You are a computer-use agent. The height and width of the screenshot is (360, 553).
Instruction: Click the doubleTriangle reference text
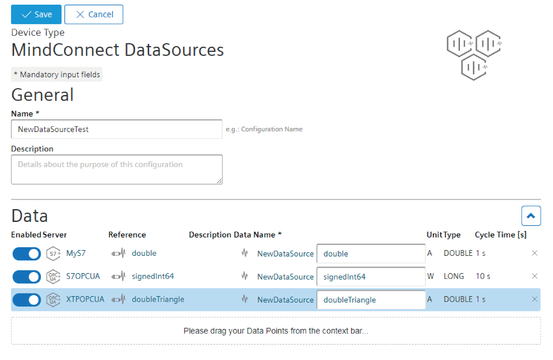(158, 299)
